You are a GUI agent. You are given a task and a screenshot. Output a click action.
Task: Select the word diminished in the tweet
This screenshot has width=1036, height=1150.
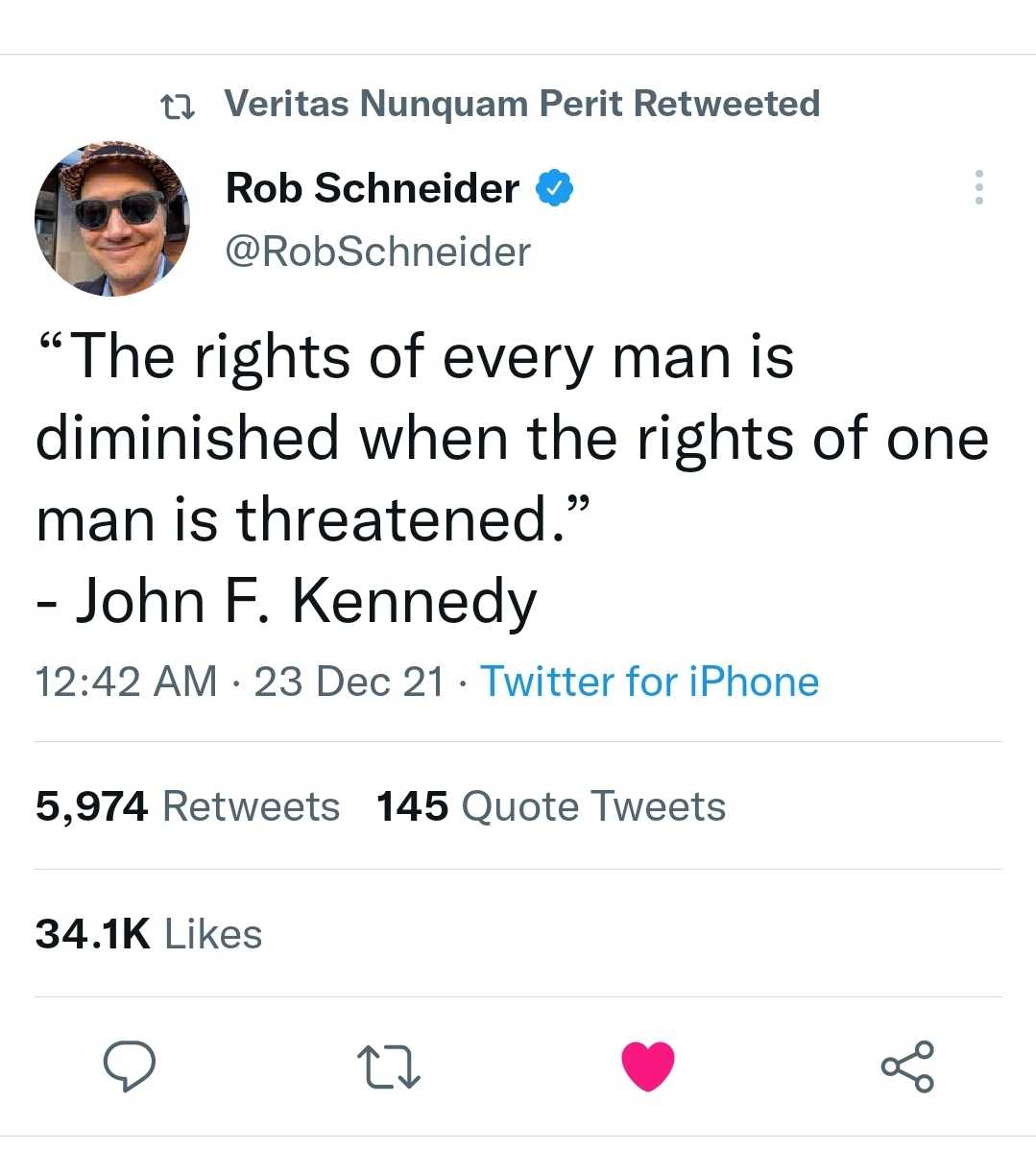click(188, 438)
